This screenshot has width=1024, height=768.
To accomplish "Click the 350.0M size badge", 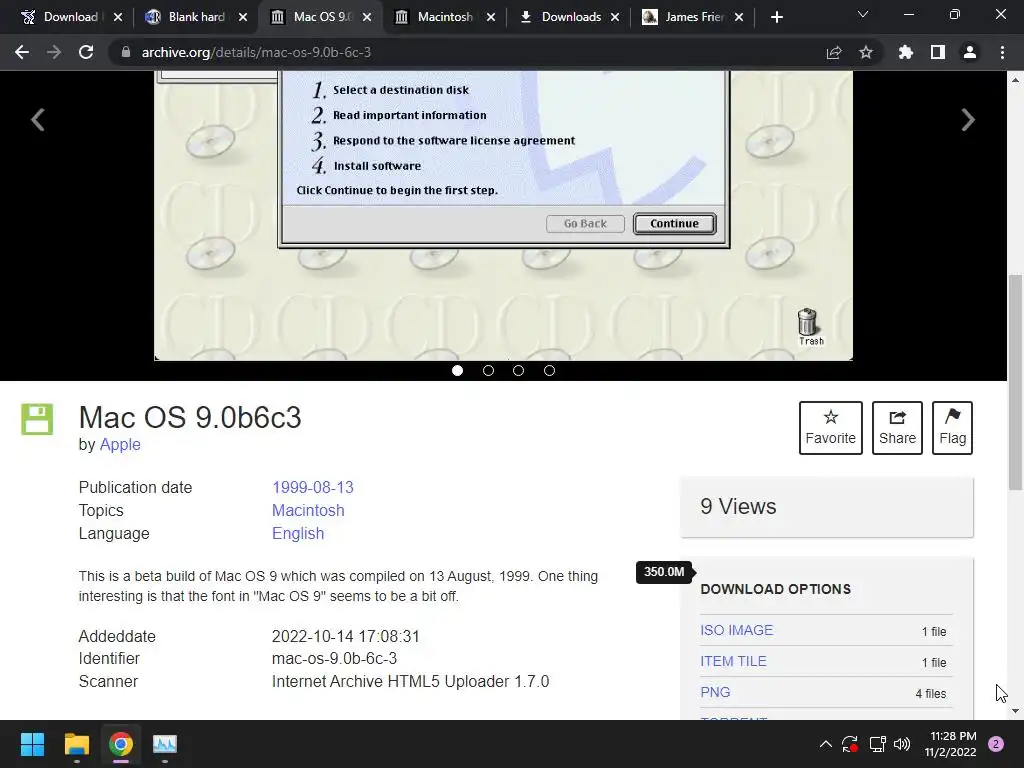I will click(664, 572).
